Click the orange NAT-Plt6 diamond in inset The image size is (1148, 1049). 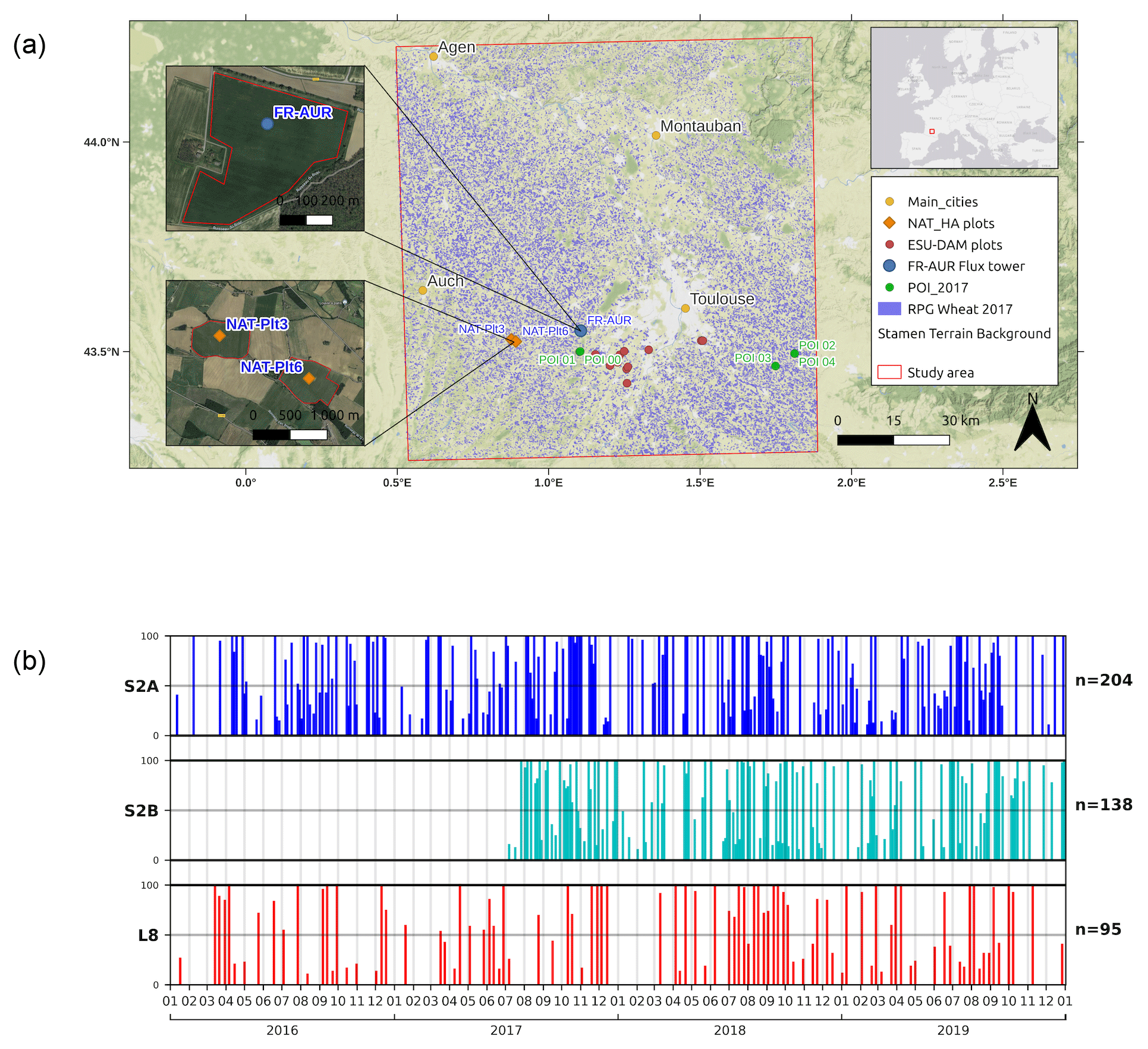(309, 378)
